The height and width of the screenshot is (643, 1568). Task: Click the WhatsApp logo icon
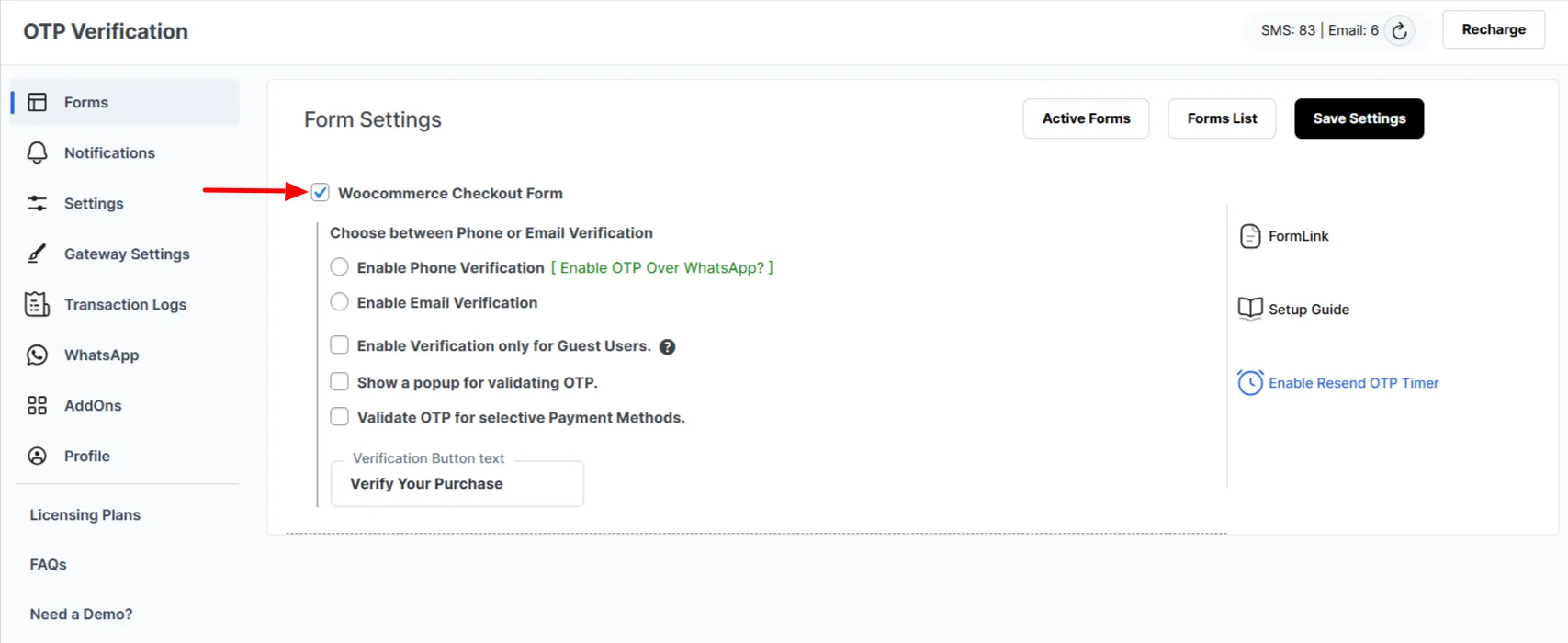(x=37, y=355)
